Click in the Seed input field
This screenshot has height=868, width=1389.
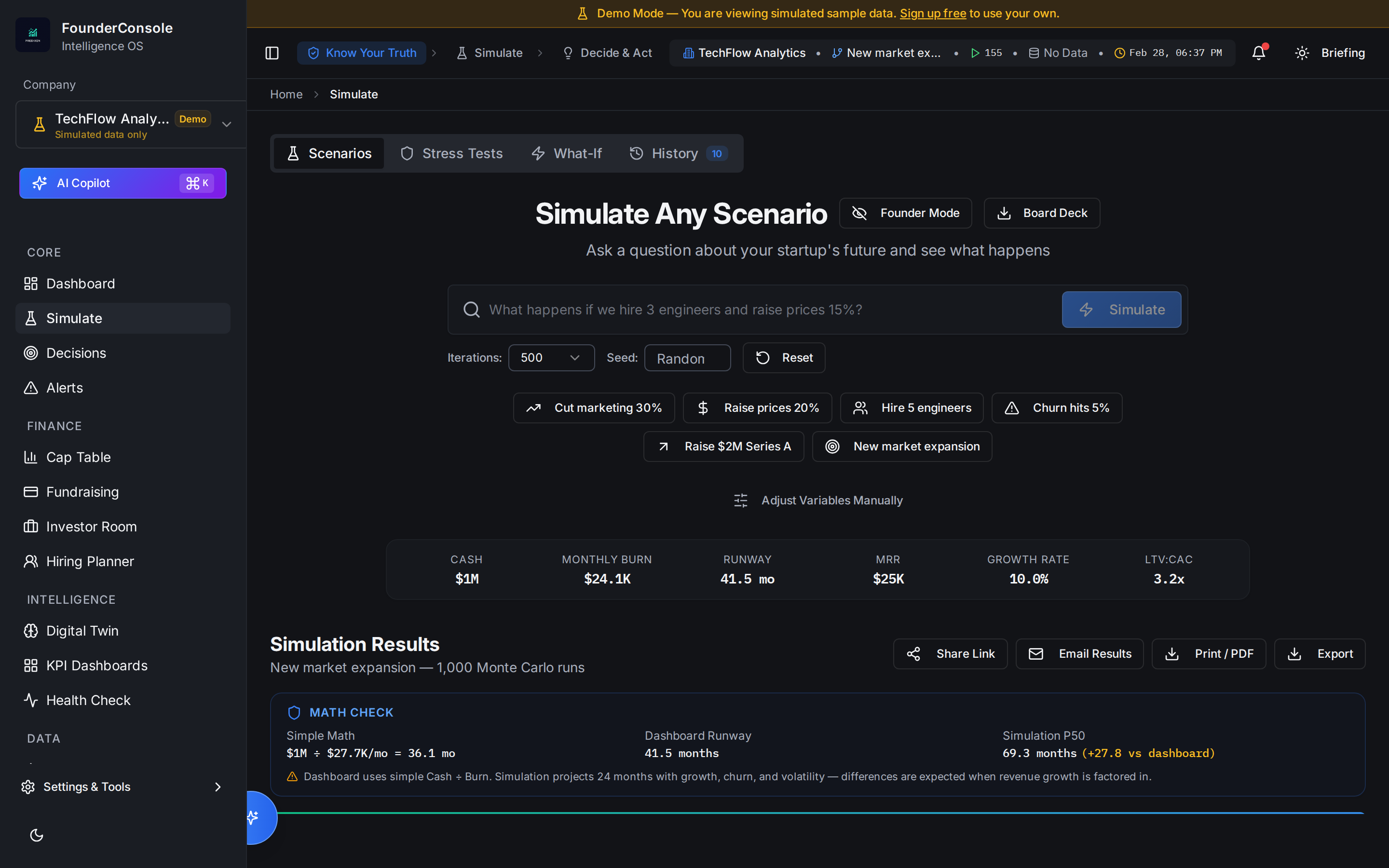click(x=687, y=358)
